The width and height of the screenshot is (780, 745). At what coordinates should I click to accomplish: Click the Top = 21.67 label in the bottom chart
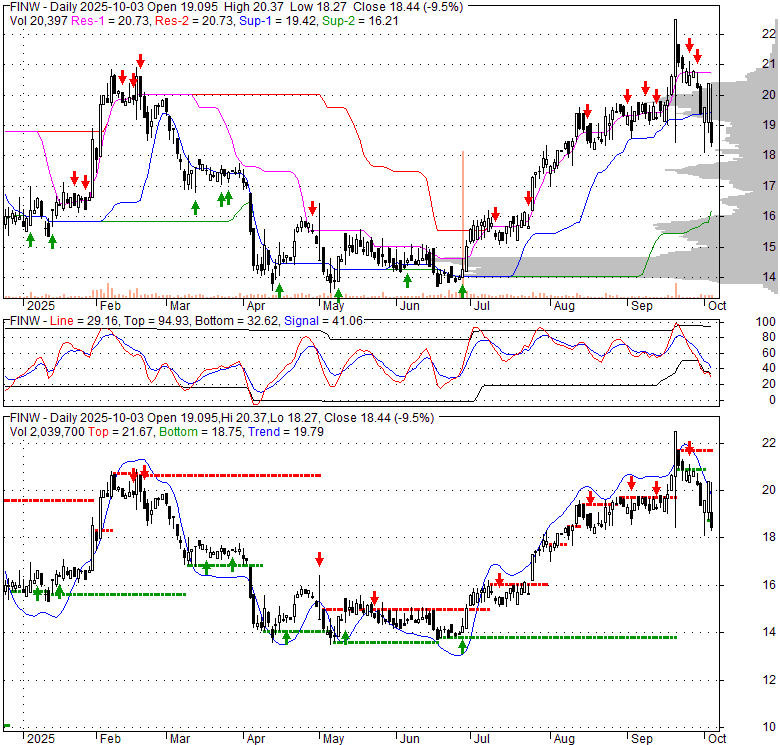point(121,432)
